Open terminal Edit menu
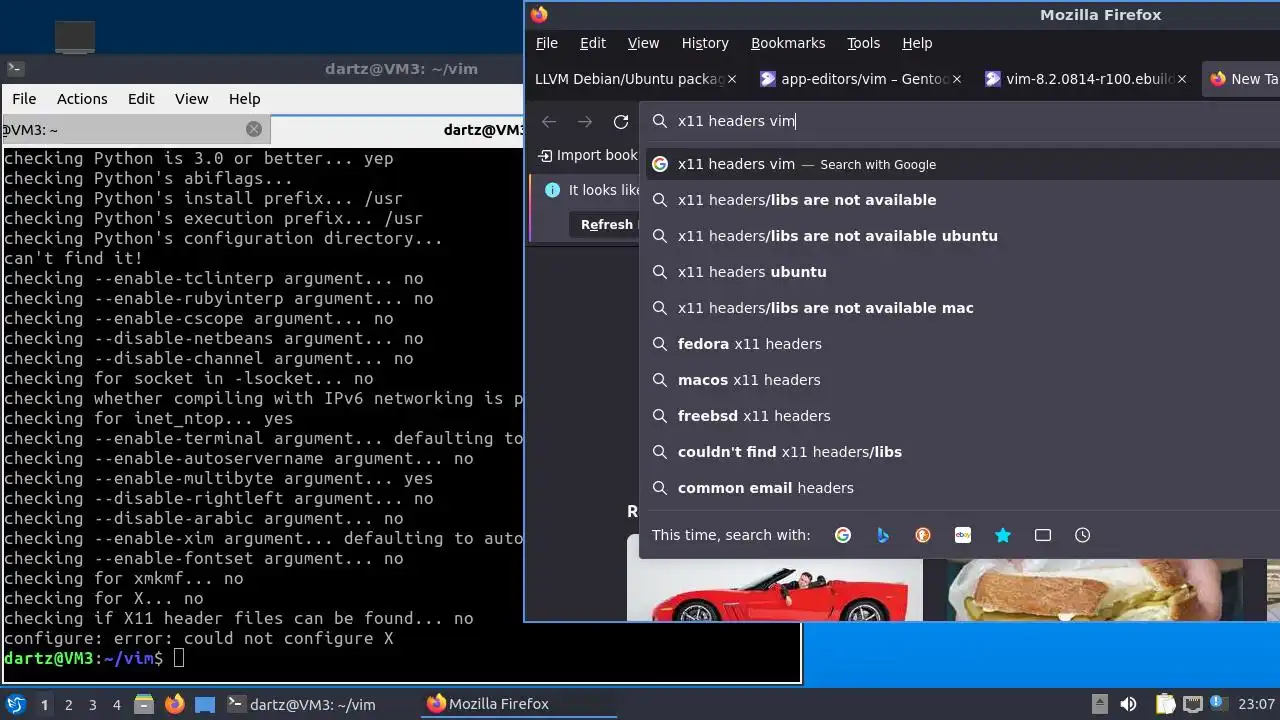The height and width of the screenshot is (720, 1280). point(141,99)
